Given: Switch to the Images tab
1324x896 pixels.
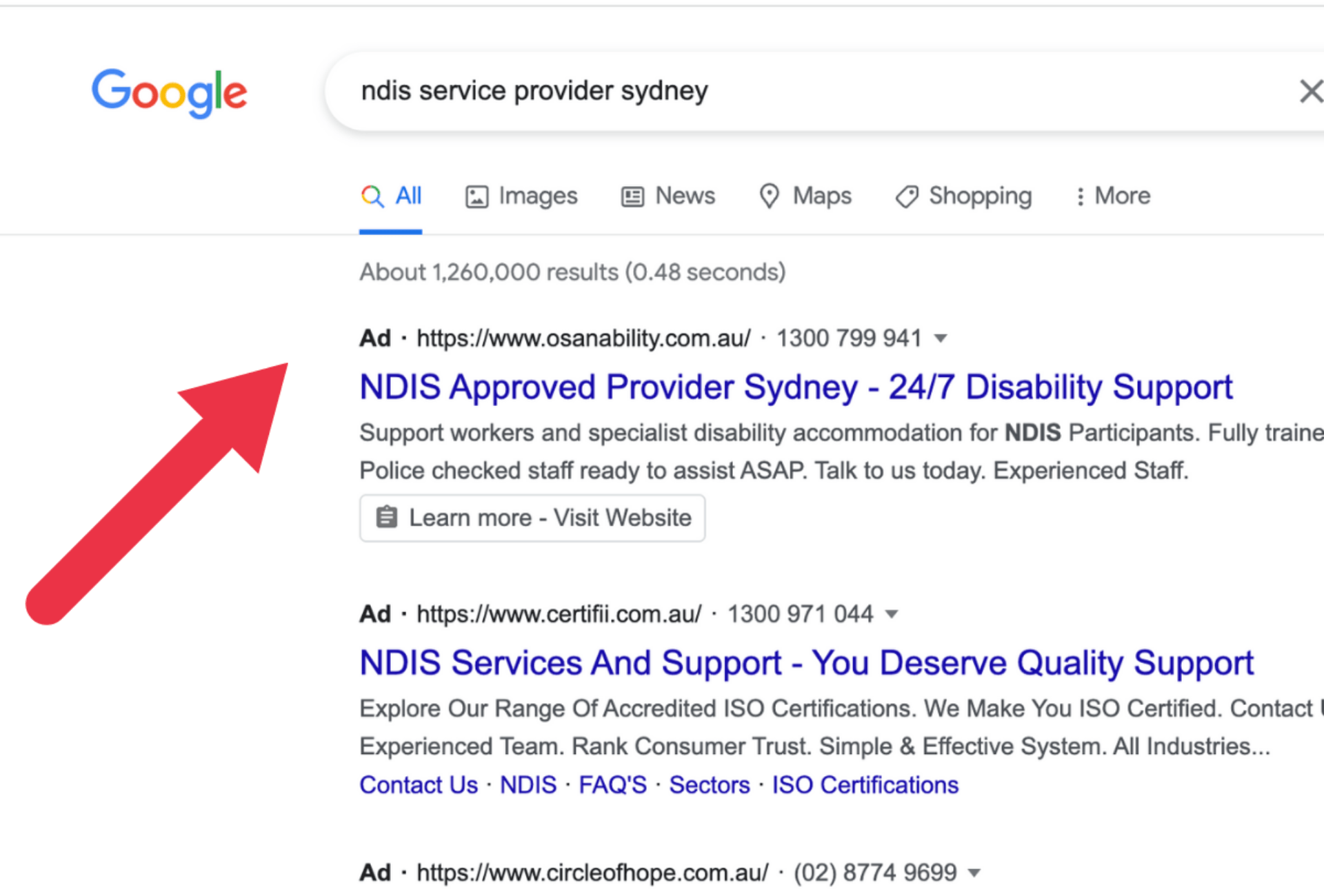Looking at the screenshot, I should click(x=537, y=196).
